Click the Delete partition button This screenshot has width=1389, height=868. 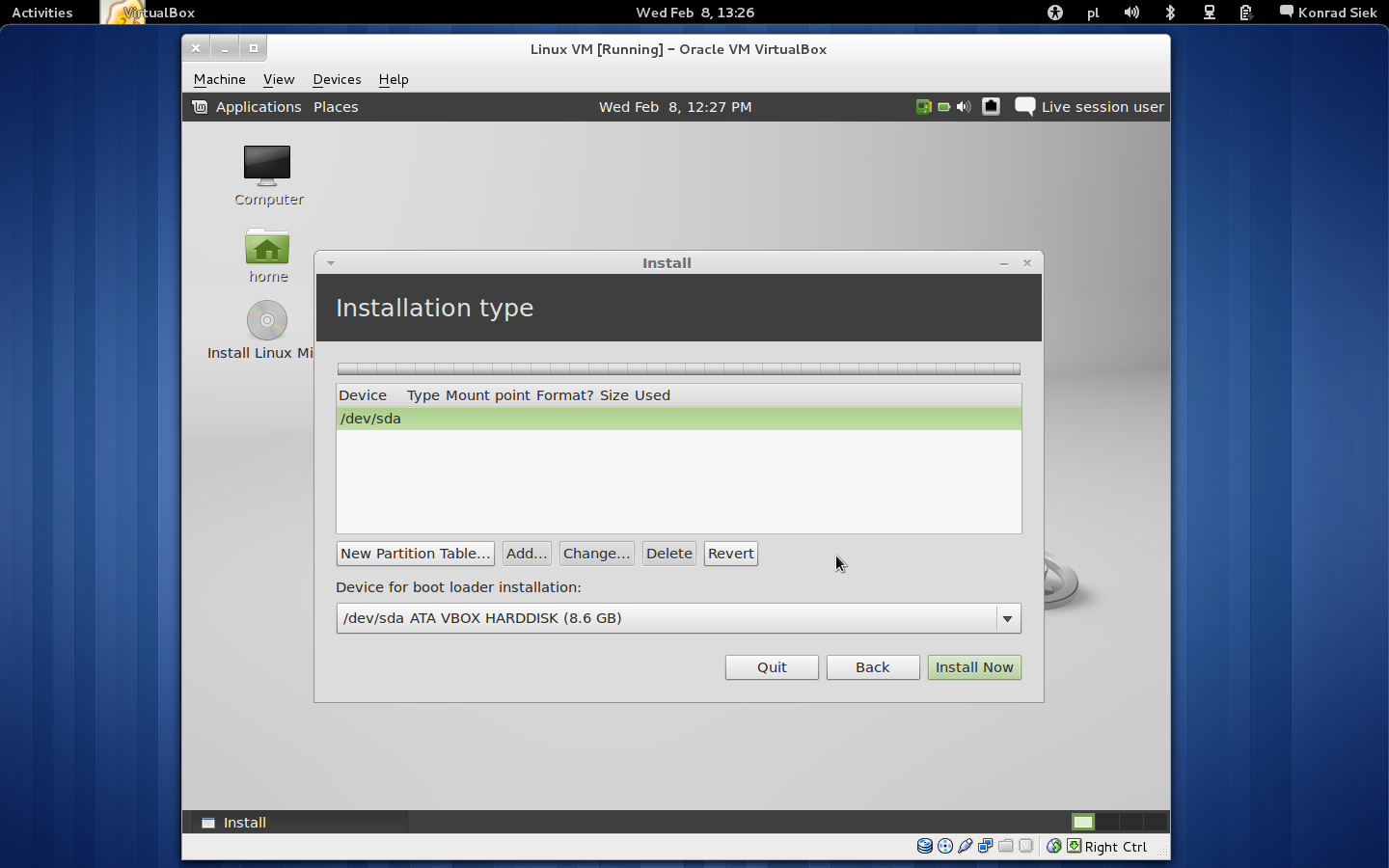pyautogui.click(x=669, y=554)
